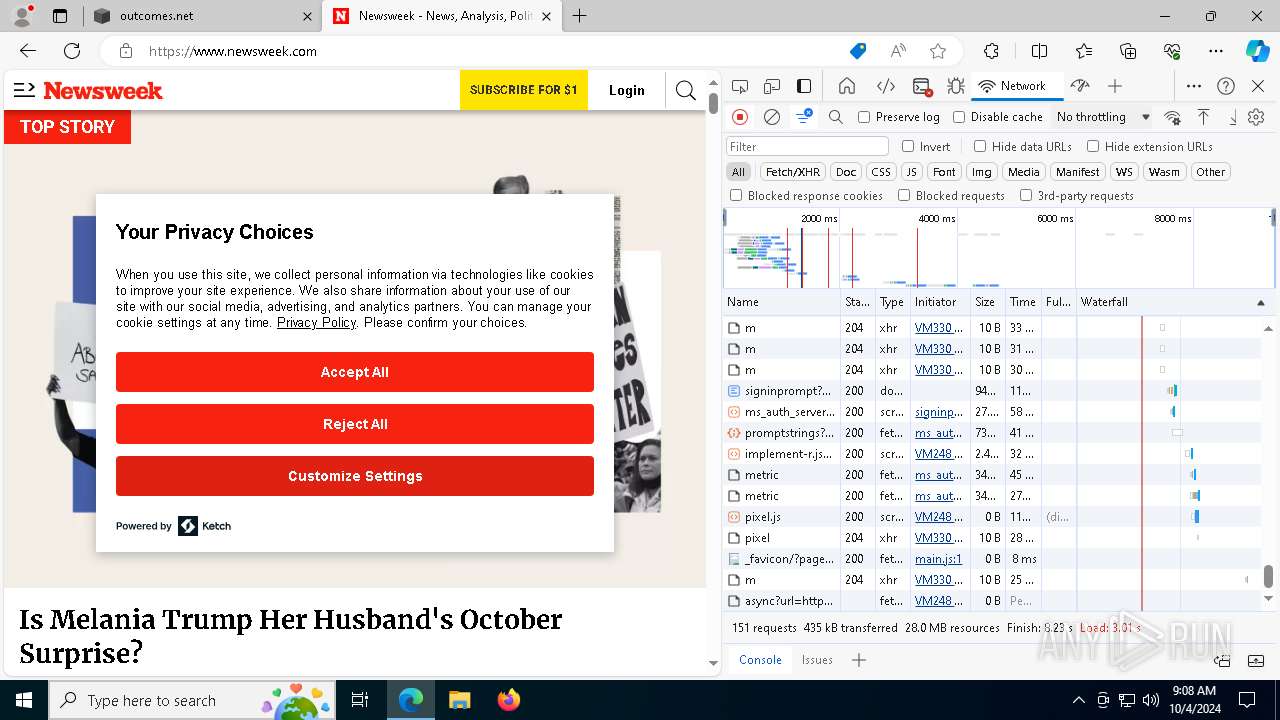Screen dimensions: 1280x720
Task: Check Hide data URLs
Action: [x=980, y=146]
